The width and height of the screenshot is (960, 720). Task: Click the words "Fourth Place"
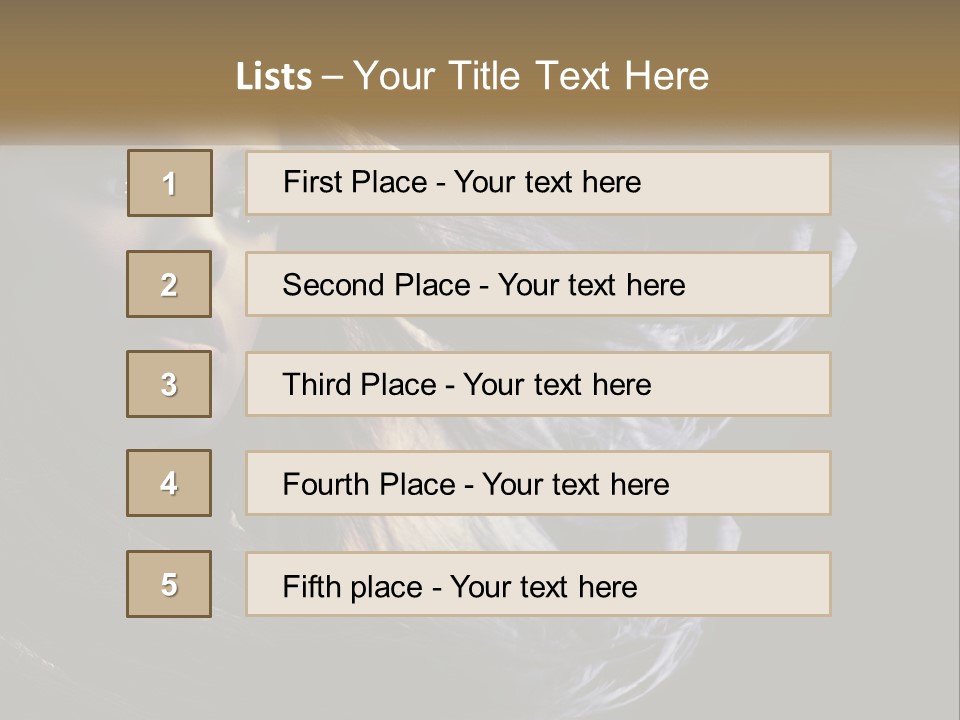click(367, 485)
